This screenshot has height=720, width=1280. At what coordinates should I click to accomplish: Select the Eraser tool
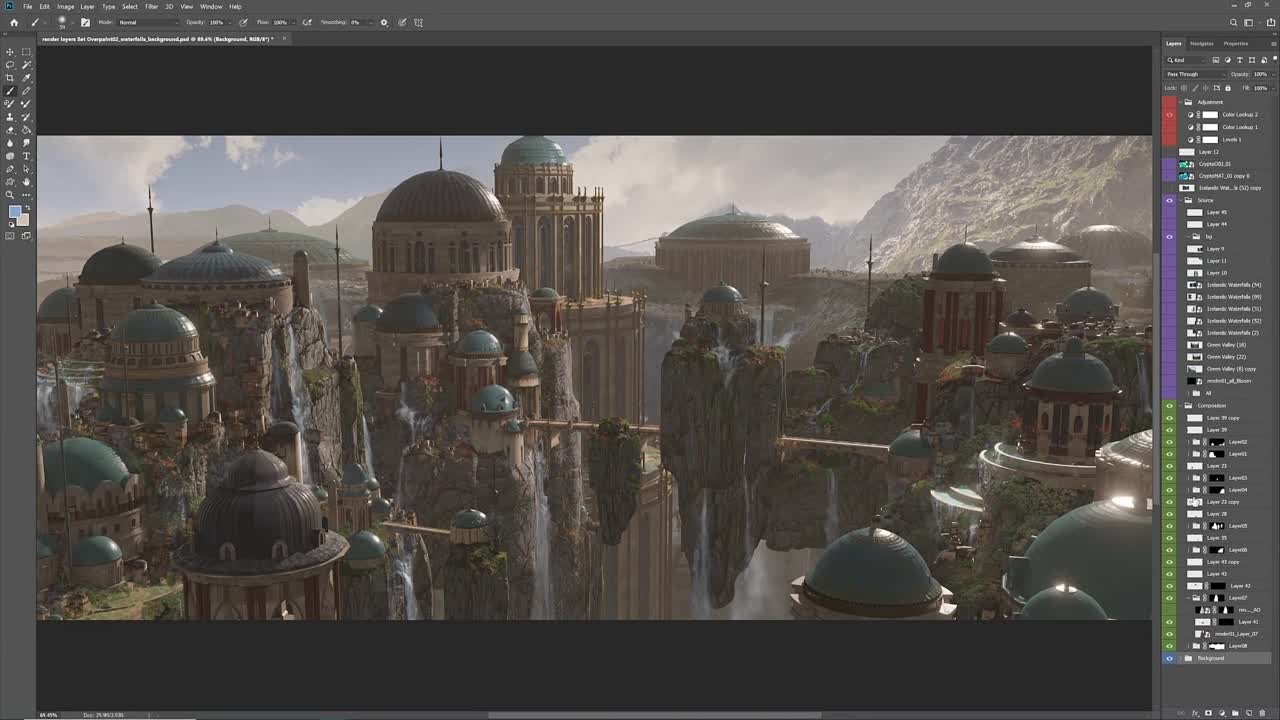[10, 130]
